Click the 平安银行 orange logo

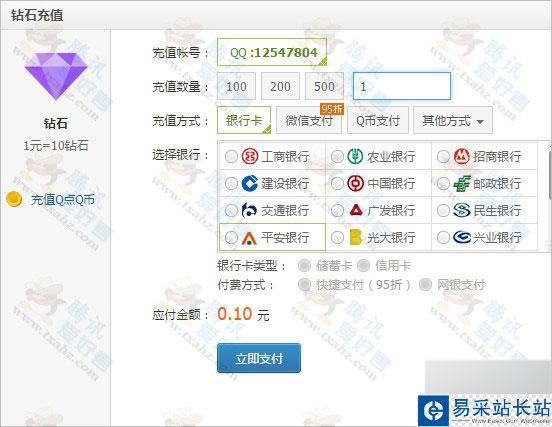point(249,238)
